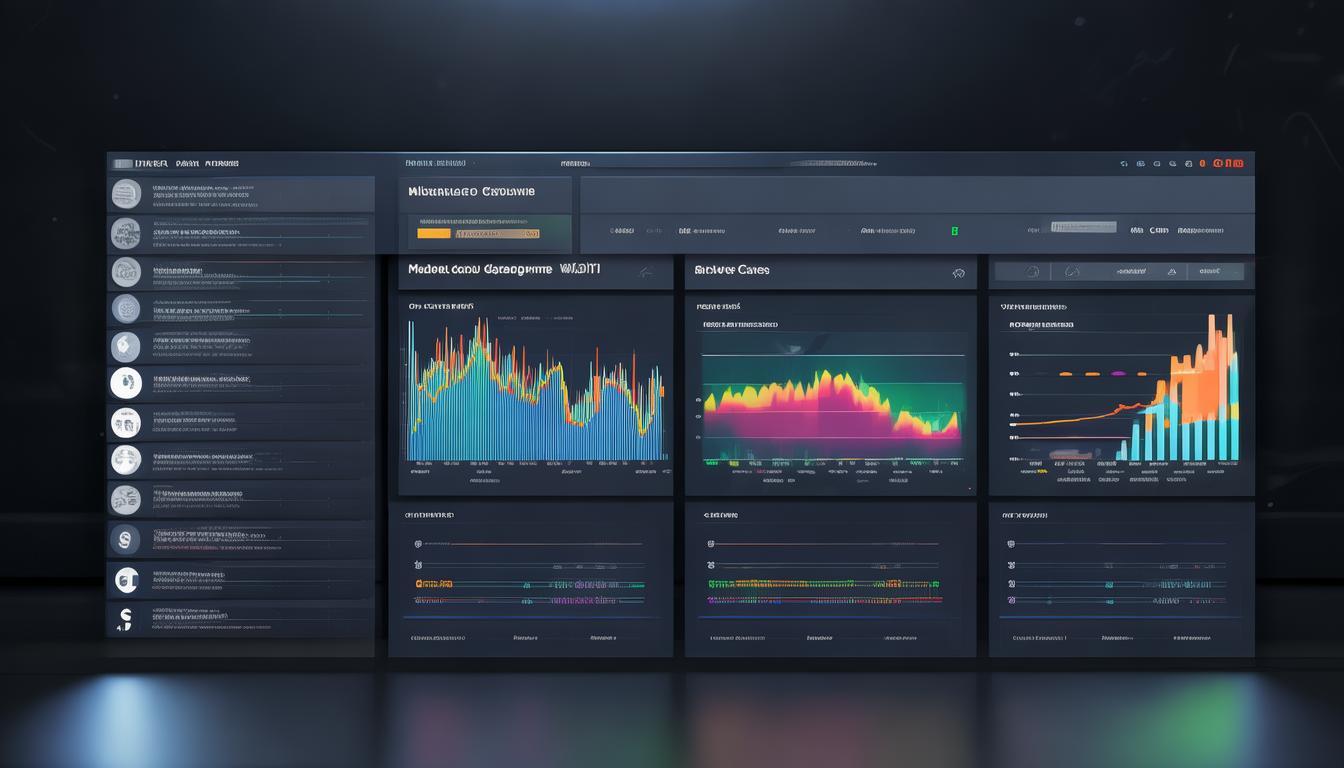Focus the light gray input field in toolbar
Viewport: 1344px width, 768px height.
click(x=1082, y=227)
